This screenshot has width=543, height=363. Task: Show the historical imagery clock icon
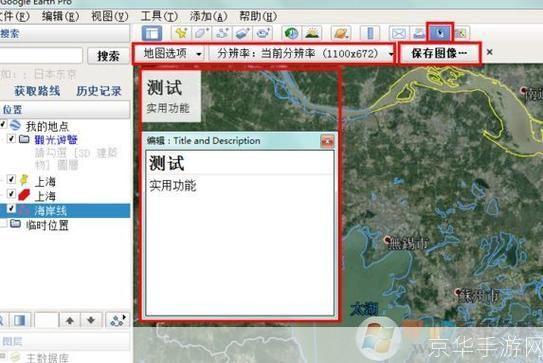coord(292,33)
